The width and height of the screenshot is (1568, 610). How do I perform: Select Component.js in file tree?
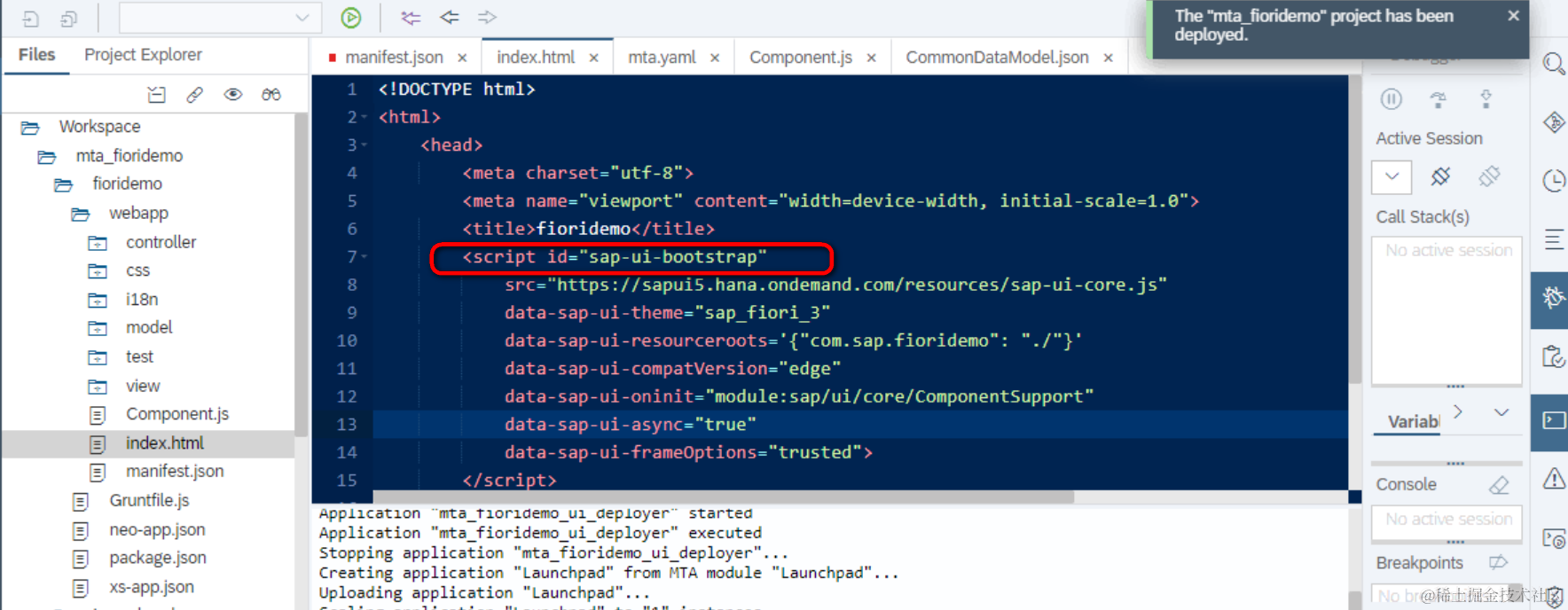point(176,414)
